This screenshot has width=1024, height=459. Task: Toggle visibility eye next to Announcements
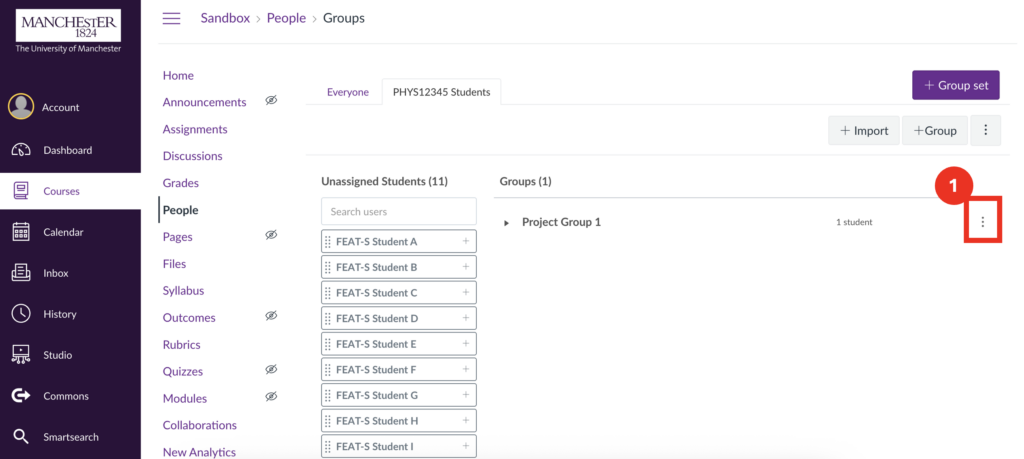coord(271,101)
